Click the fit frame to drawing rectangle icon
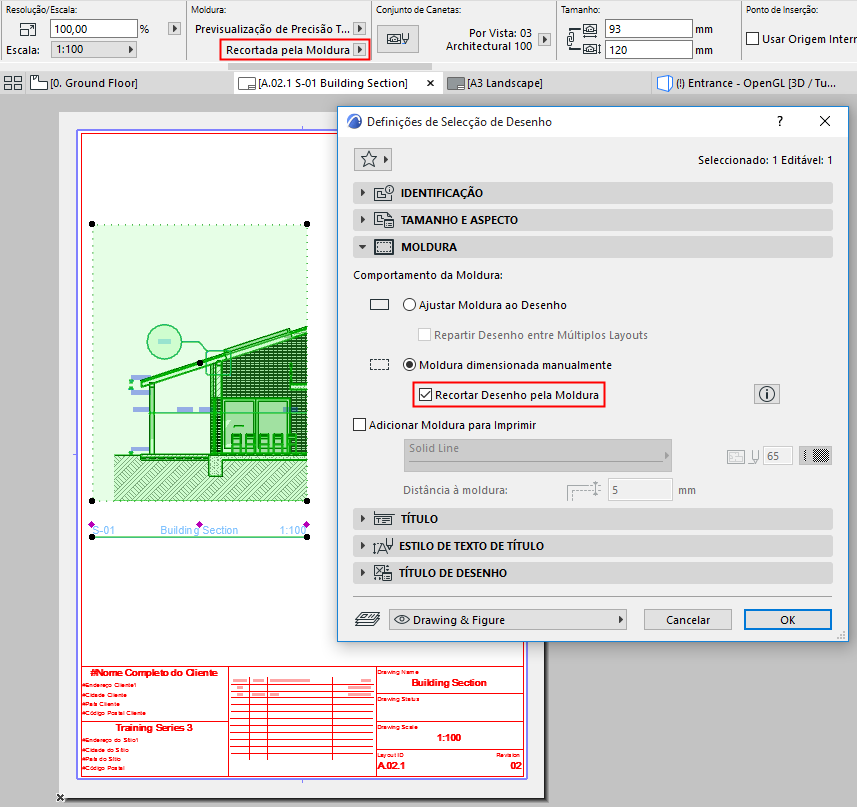857x807 pixels. point(379,305)
